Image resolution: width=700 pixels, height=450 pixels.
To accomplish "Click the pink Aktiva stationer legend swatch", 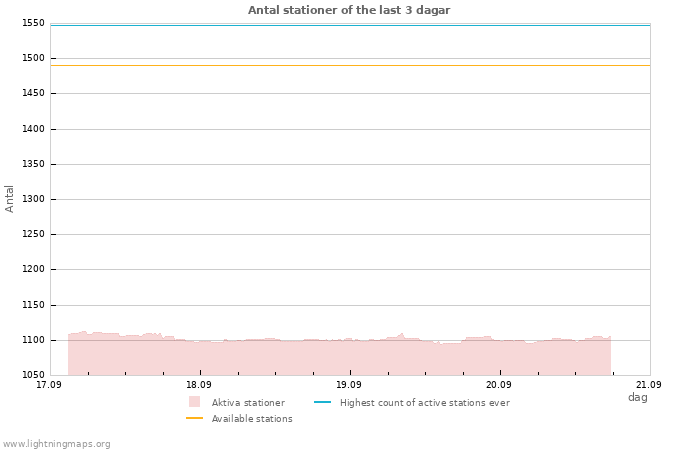I will [x=194, y=402].
